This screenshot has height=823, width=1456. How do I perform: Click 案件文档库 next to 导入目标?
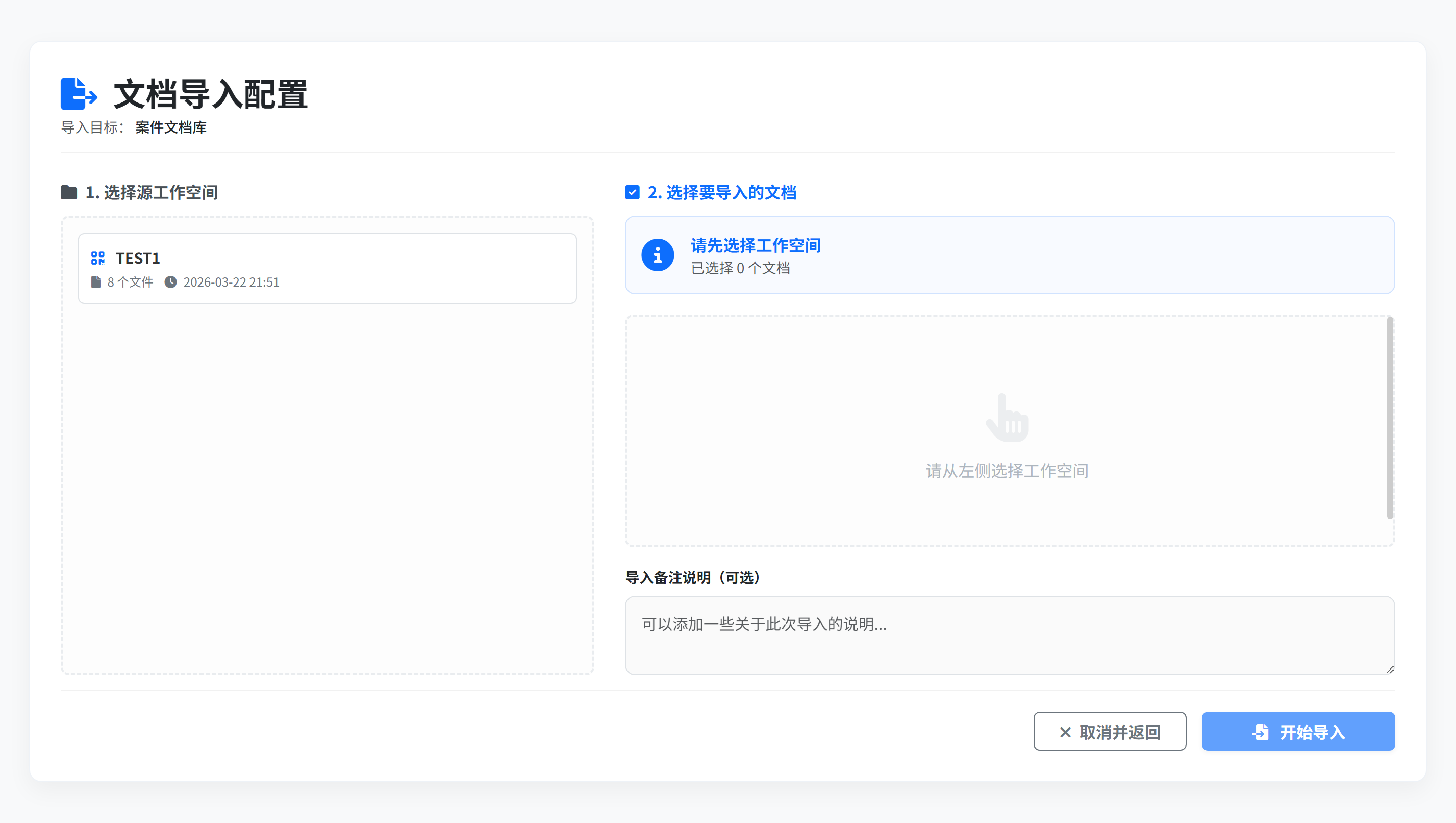170,128
